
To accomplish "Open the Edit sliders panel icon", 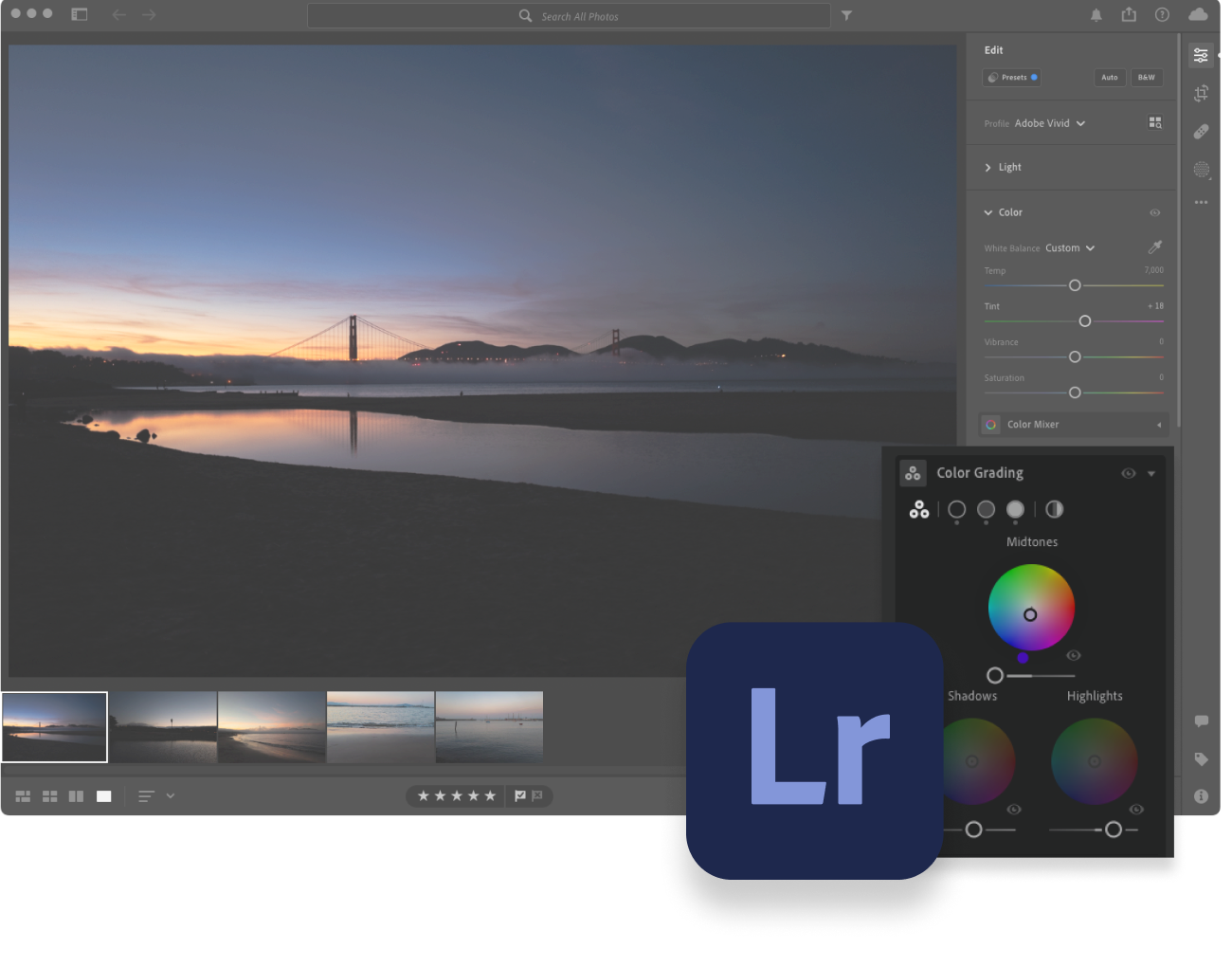I will (x=1201, y=56).
